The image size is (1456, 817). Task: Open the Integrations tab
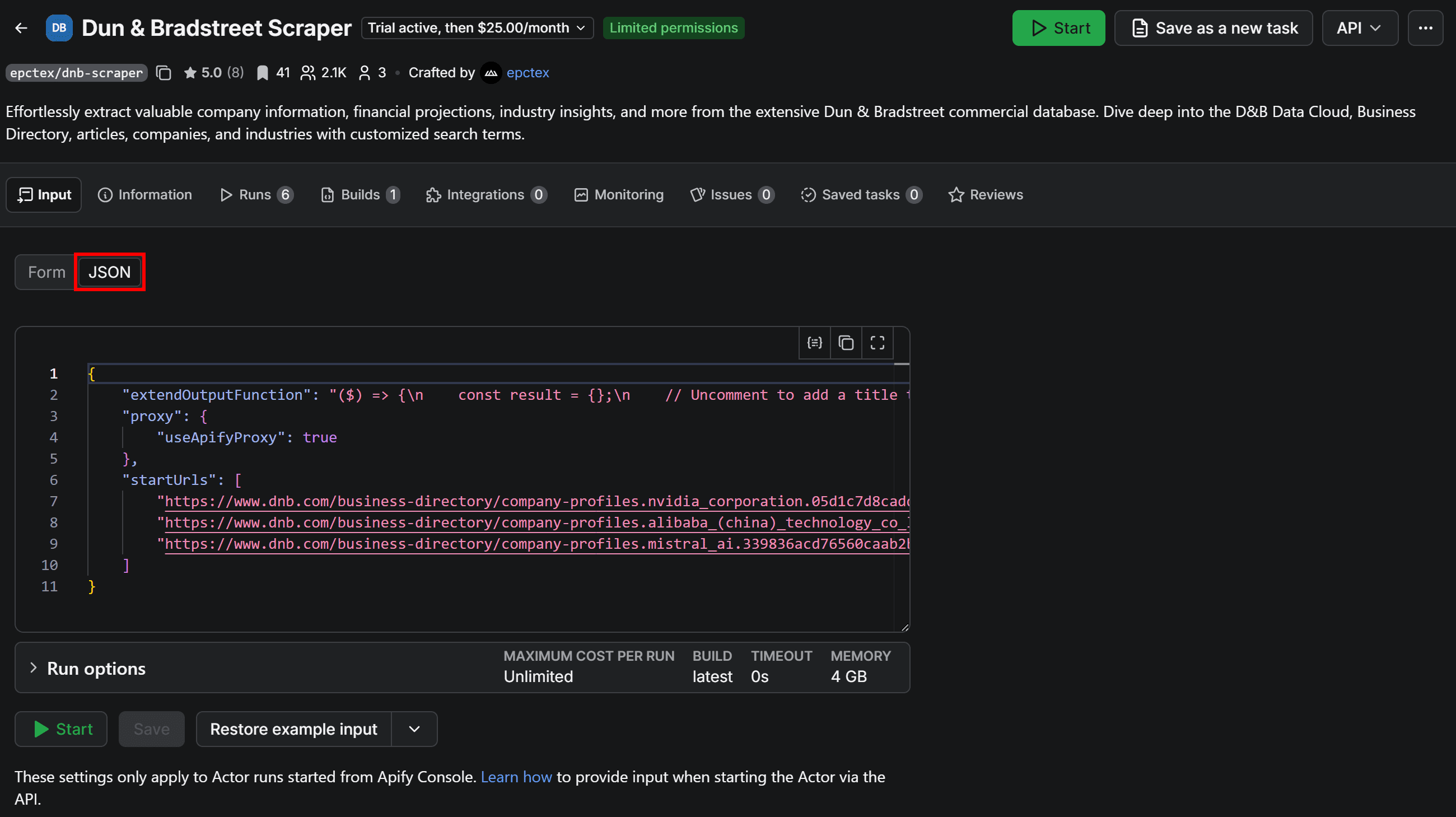tap(486, 195)
